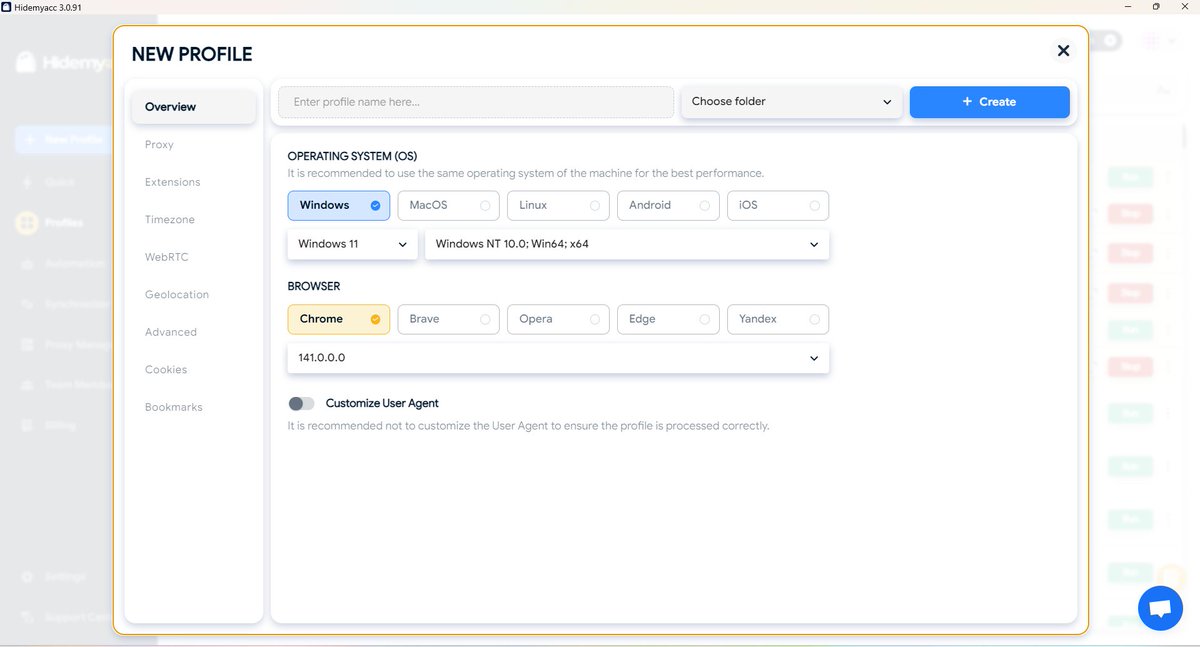
Task: Open the chat support bubble icon
Action: click(x=1160, y=608)
